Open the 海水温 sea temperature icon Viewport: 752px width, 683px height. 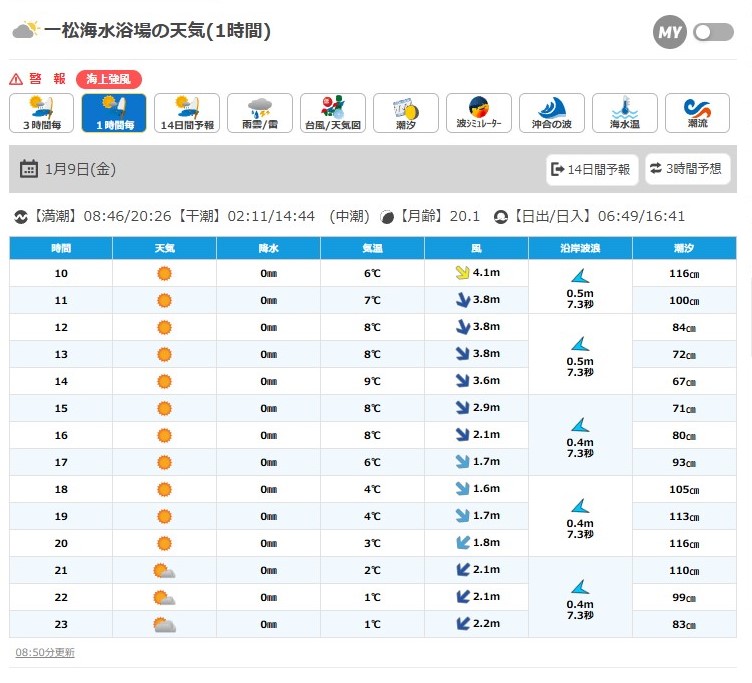(x=625, y=113)
